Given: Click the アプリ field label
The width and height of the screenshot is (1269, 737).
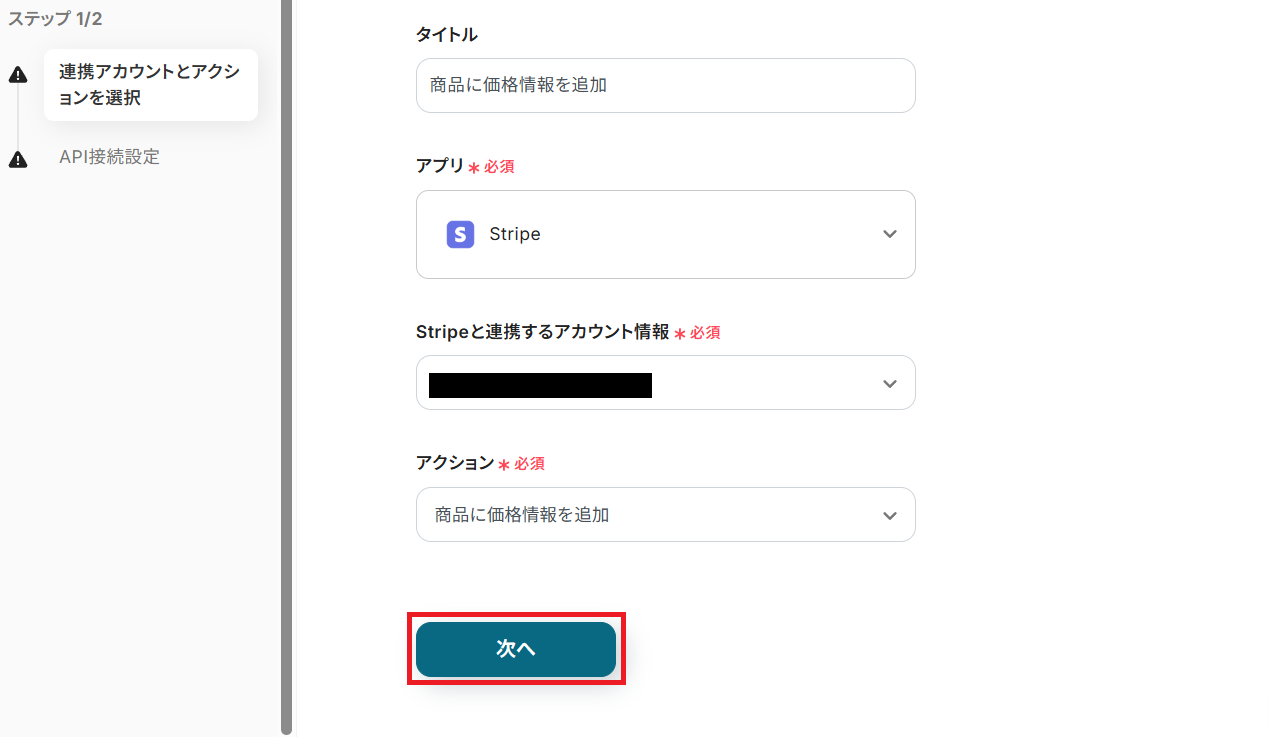Looking at the screenshot, I should [x=440, y=166].
